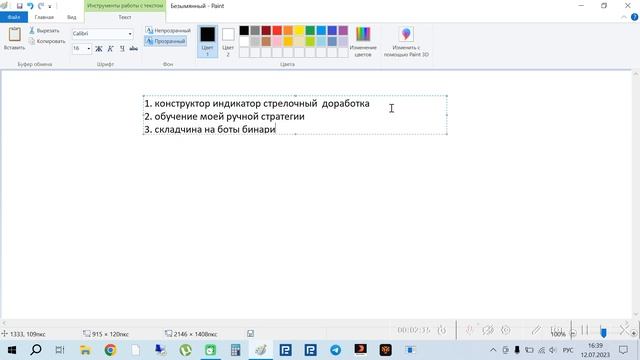This screenshot has height=360, width=640.
Task: Pick the pink palette swatch
Action: click(x=277, y=41)
